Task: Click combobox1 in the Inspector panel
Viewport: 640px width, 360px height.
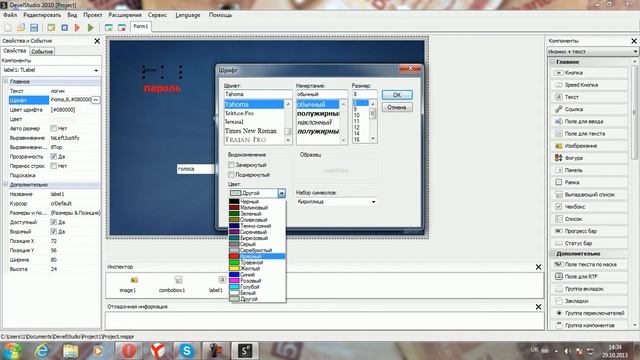Action: click(172, 284)
